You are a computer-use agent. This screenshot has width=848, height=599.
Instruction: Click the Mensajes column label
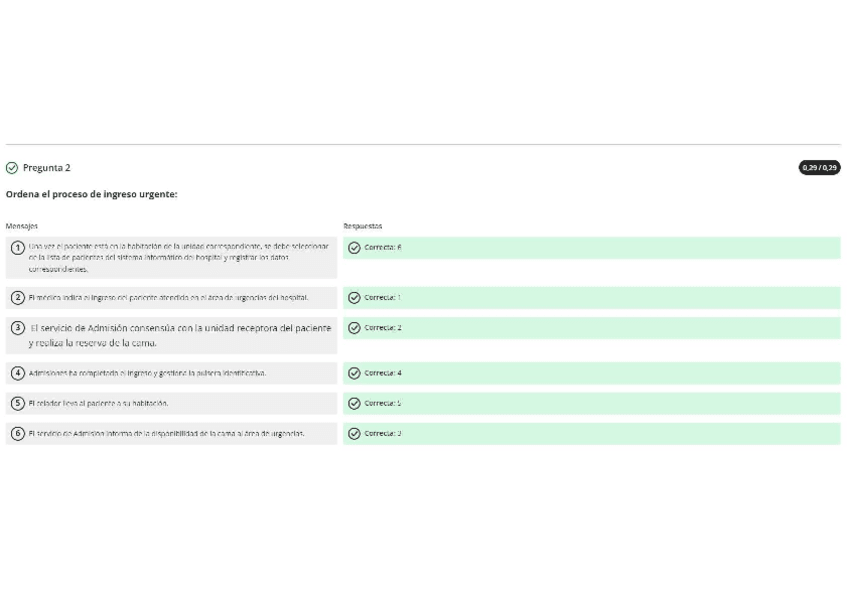pos(22,226)
